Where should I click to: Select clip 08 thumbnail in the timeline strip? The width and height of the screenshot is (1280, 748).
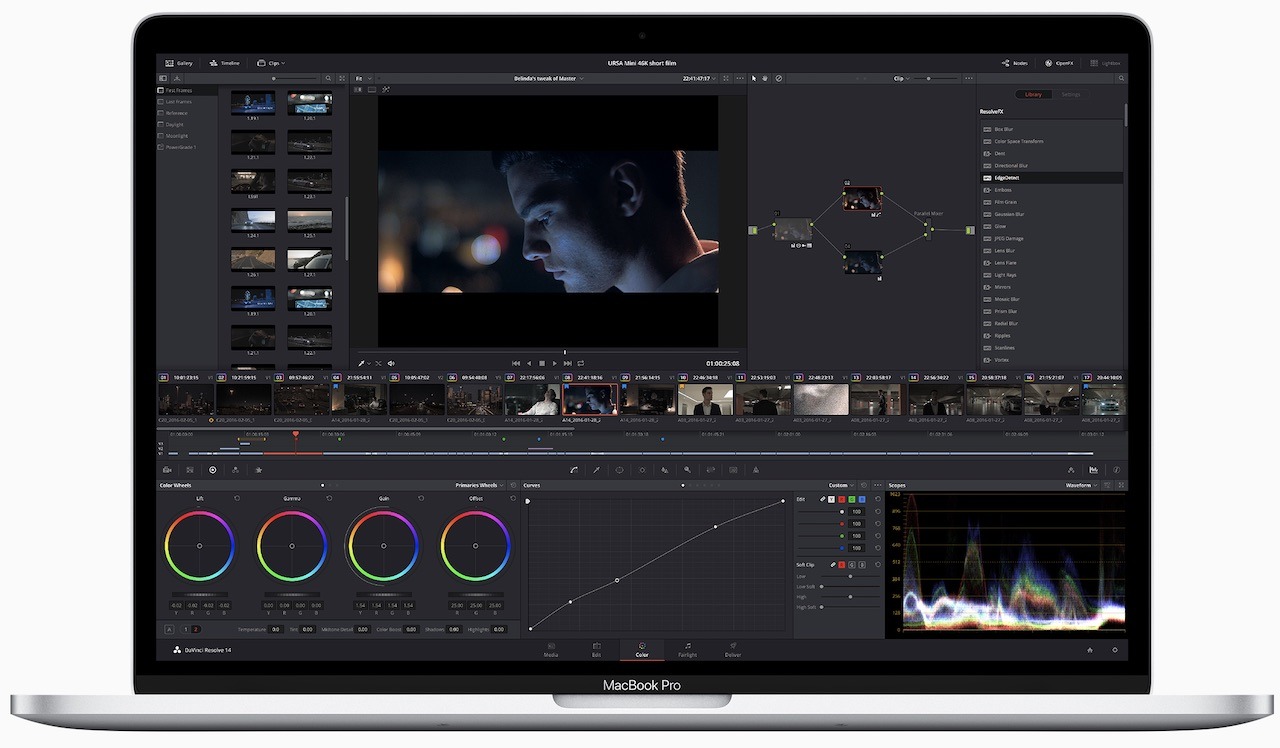click(590, 400)
